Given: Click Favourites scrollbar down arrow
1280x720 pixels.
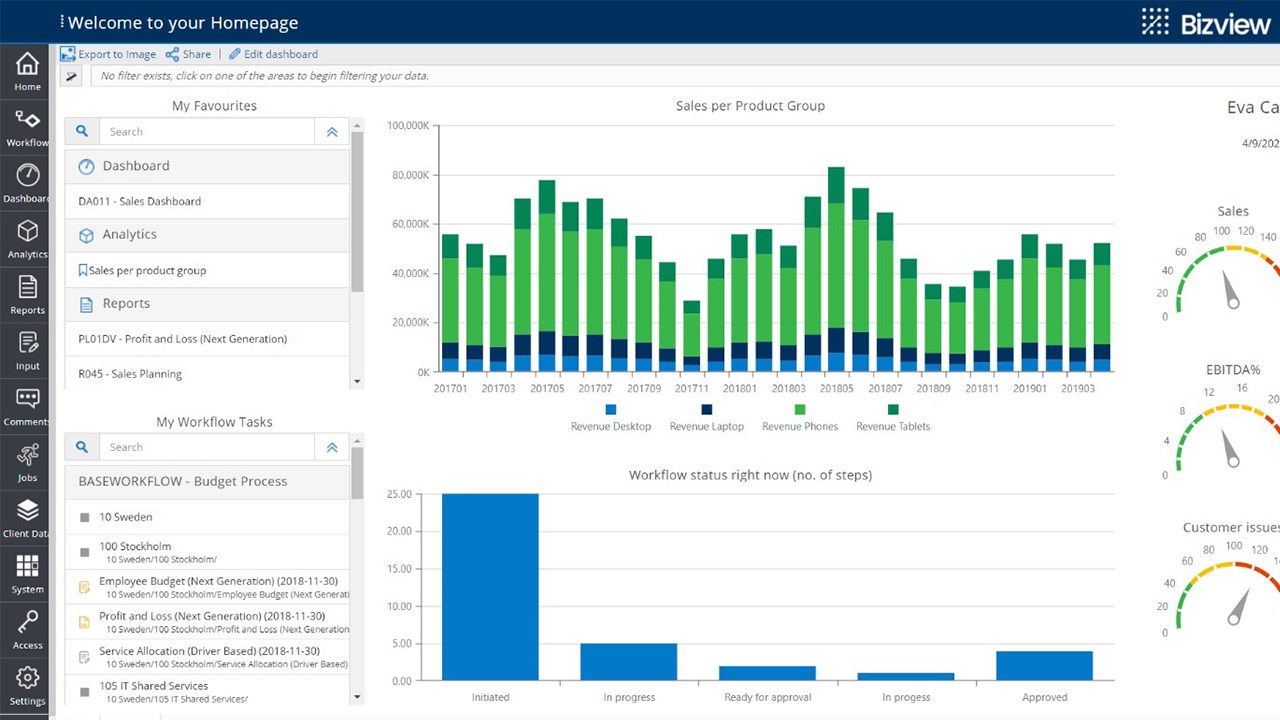Looking at the screenshot, I should (x=357, y=382).
